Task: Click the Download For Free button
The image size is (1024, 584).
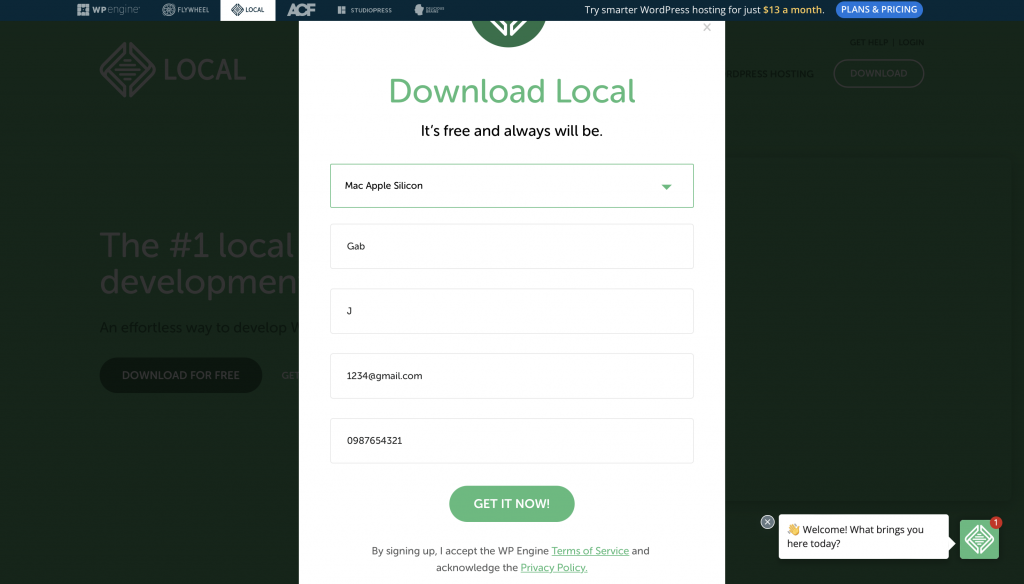Action: 180,375
